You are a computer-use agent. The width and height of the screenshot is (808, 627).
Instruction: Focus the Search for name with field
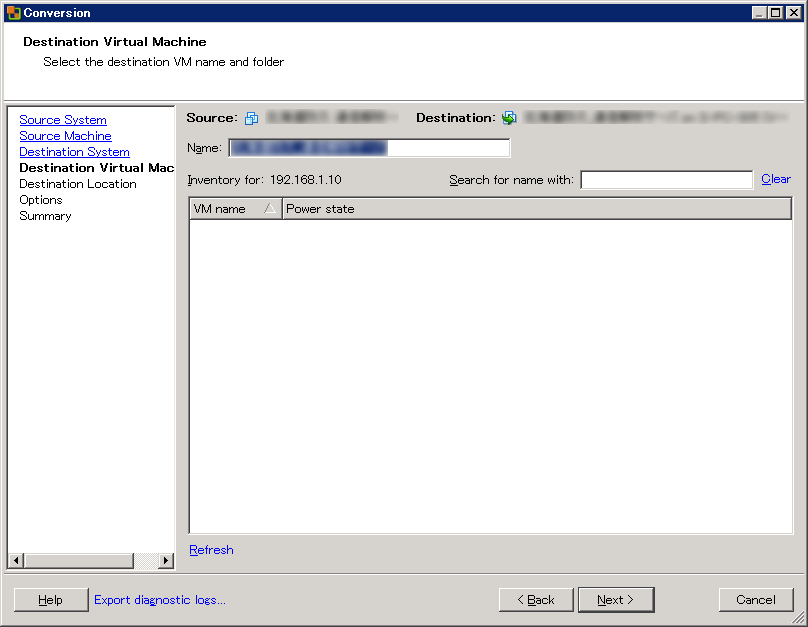pyautogui.click(x=666, y=180)
